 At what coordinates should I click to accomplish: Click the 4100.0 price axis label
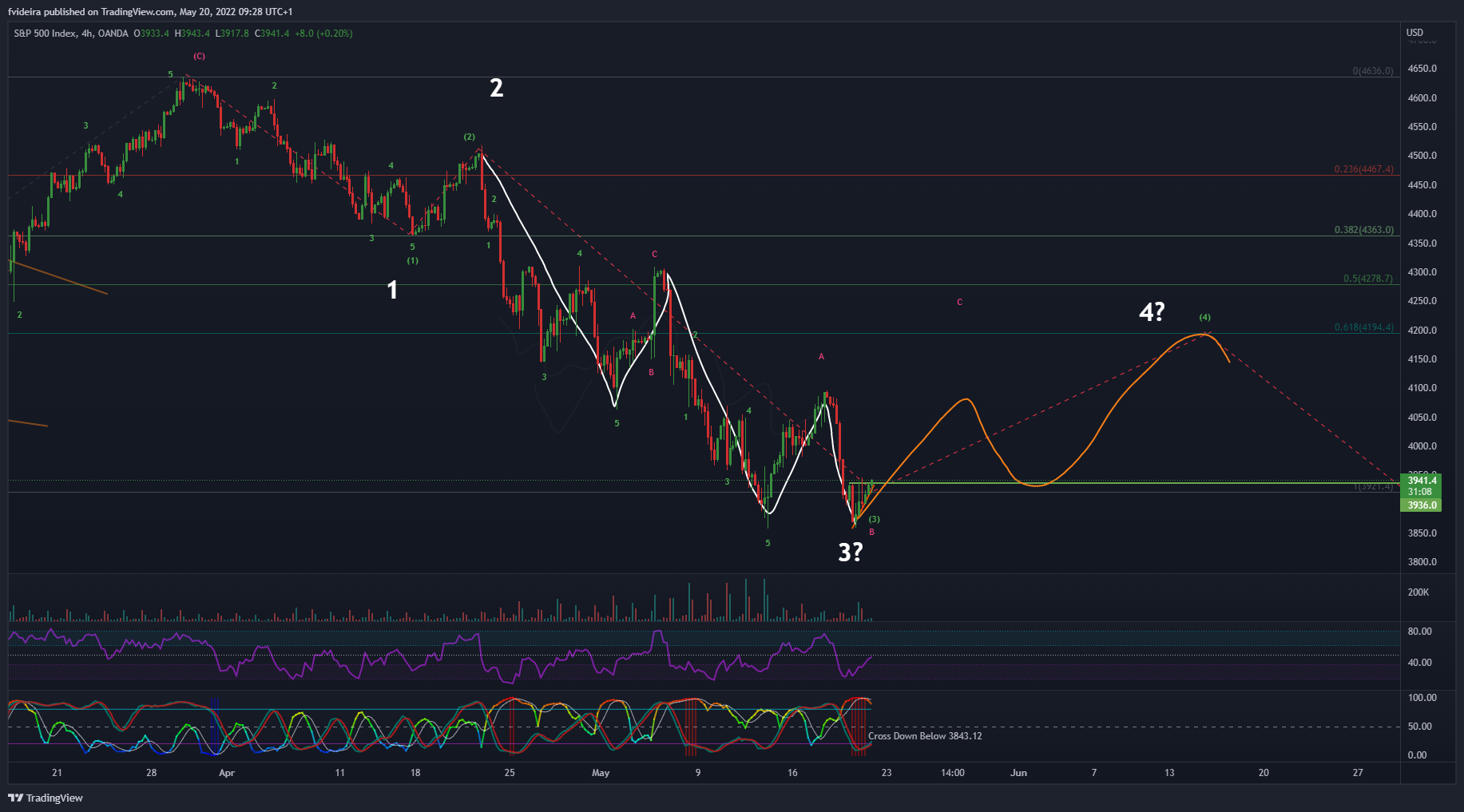click(1422, 388)
